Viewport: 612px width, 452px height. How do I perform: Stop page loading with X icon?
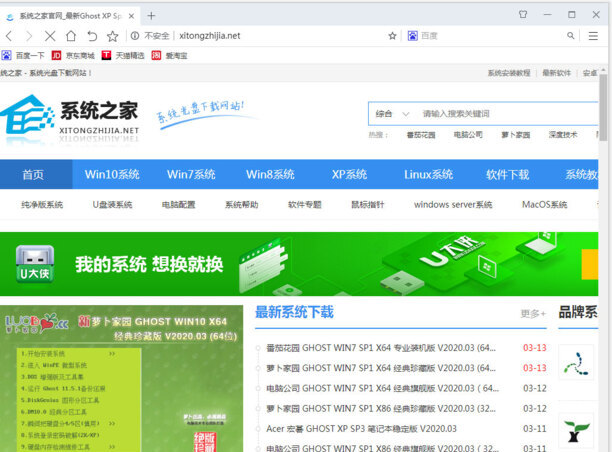click(x=50, y=36)
